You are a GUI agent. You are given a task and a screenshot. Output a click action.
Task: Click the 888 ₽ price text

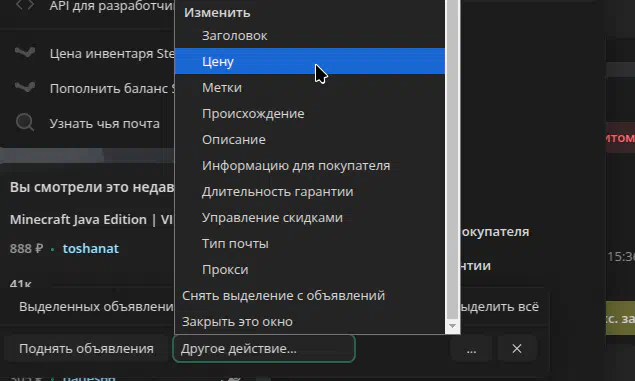[26, 248]
